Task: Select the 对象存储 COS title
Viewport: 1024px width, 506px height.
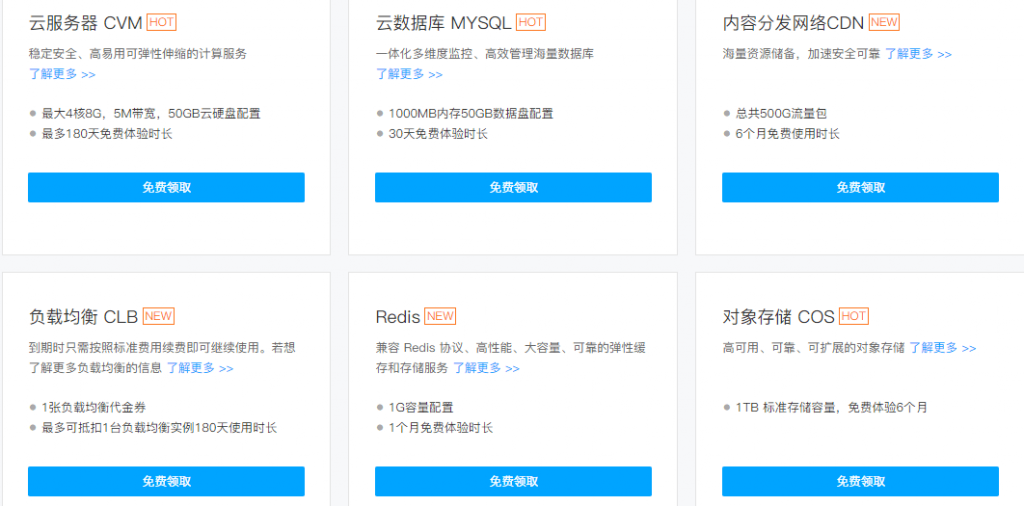Action: click(778, 317)
